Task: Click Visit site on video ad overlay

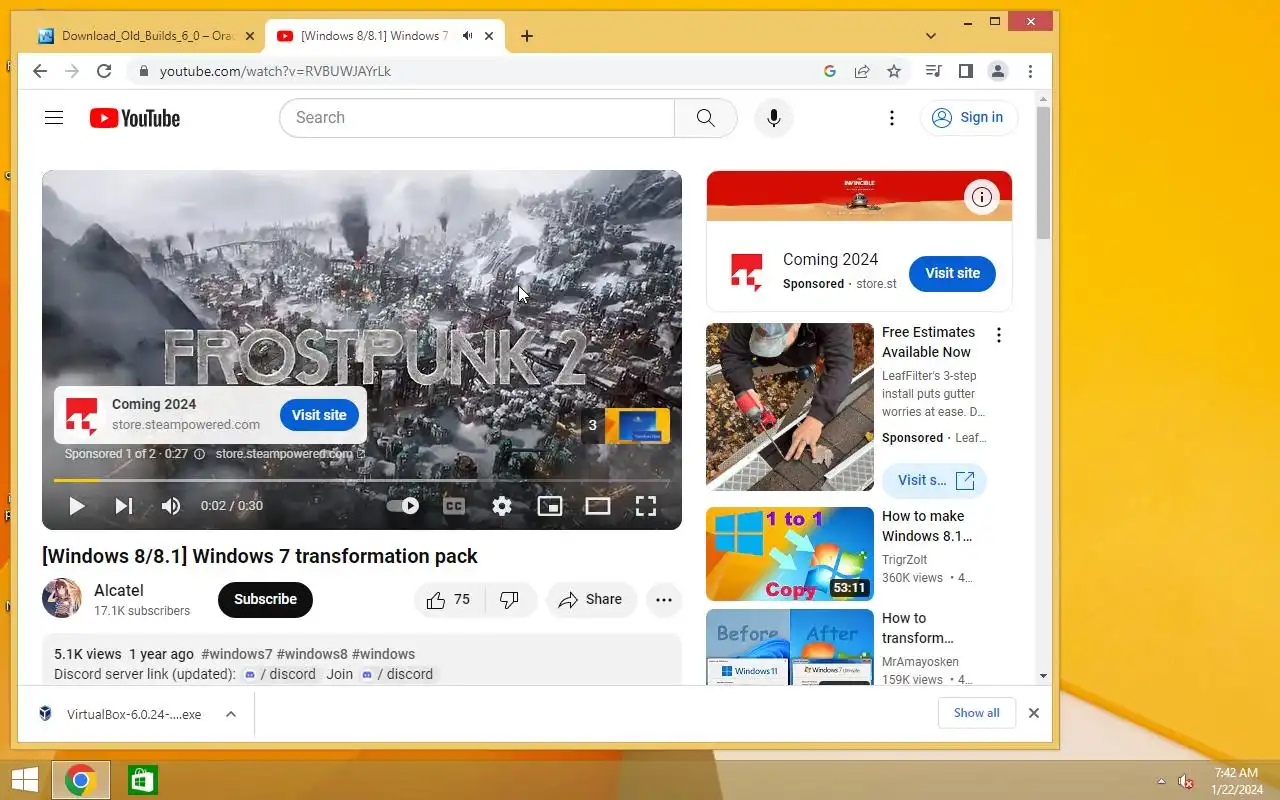Action: pyautogui.click(x=319, y=415)
